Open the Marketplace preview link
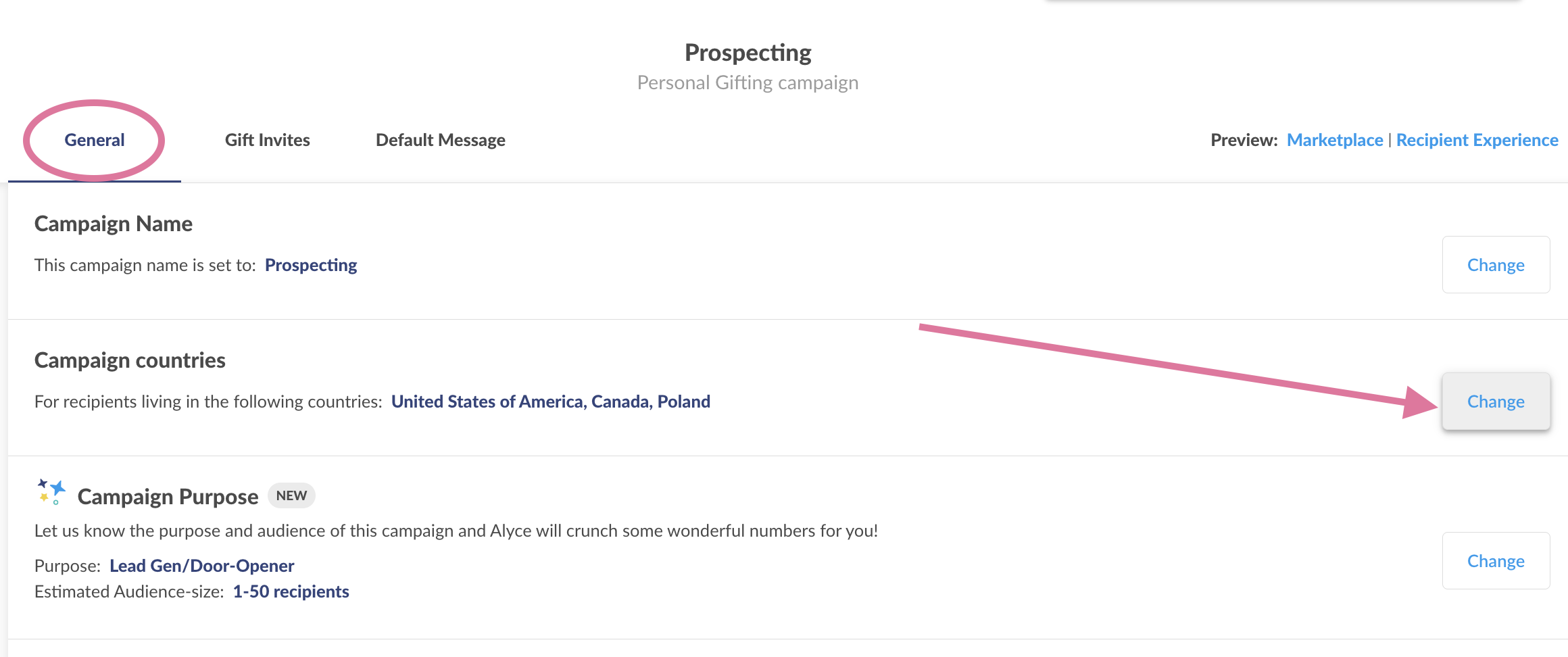Image resolution: width=1568 pixels, height=657 pixels. click(x=1335, y=140)
